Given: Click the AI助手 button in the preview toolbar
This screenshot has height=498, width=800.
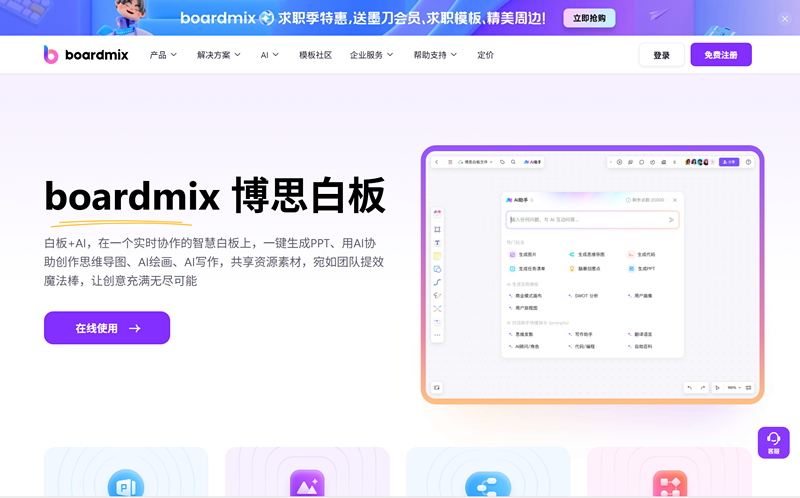Looking at the screenshot, I should click(532, 162).
